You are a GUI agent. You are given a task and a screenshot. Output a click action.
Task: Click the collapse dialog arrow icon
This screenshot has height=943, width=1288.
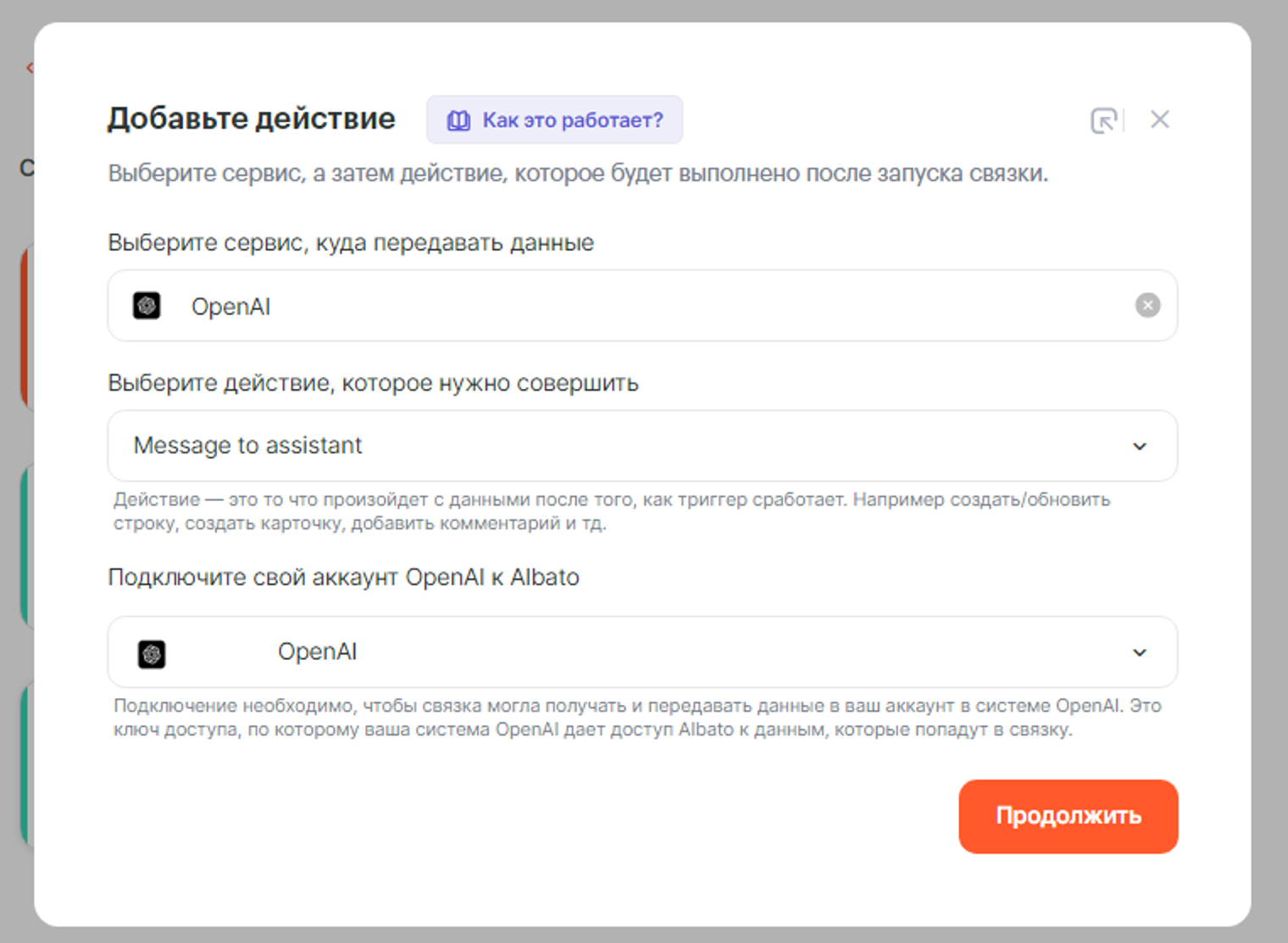(x=1103, y=120)
